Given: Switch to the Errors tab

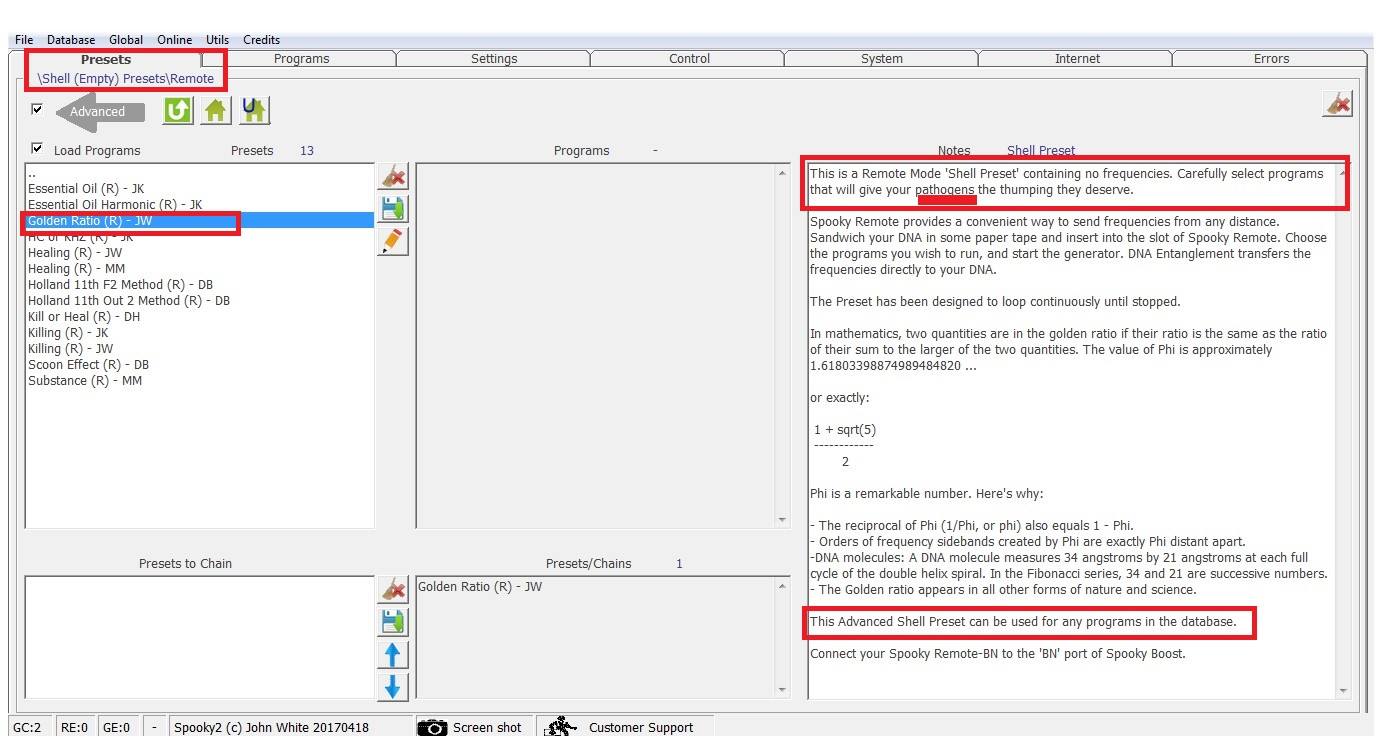Looking at the screenshot, I should 1271,59.
